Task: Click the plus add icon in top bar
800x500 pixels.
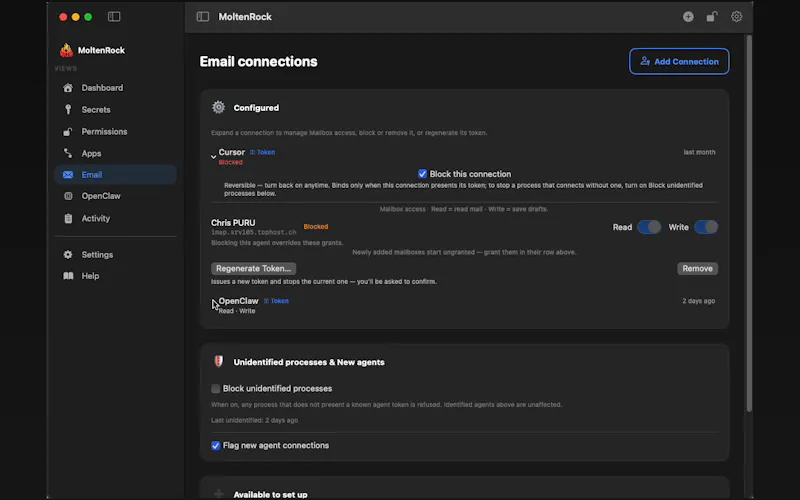Action: (688, 17)
